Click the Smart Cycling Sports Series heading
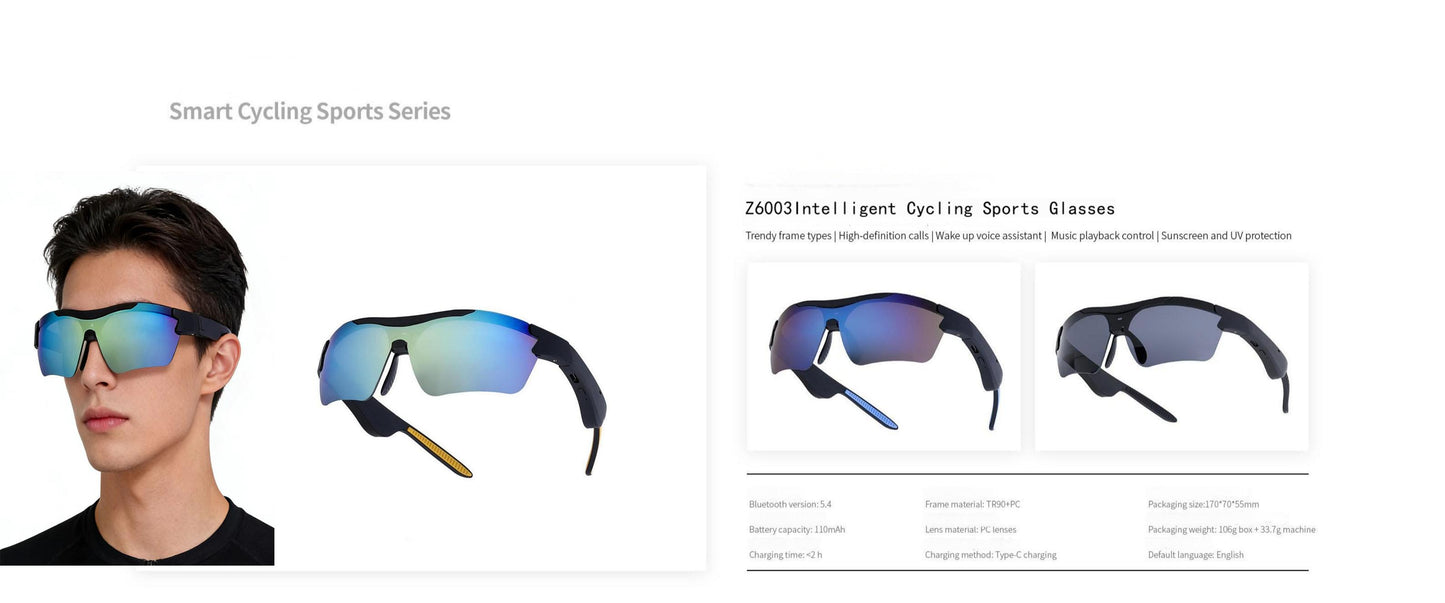 pyautogui.click(x=310, y=111)
